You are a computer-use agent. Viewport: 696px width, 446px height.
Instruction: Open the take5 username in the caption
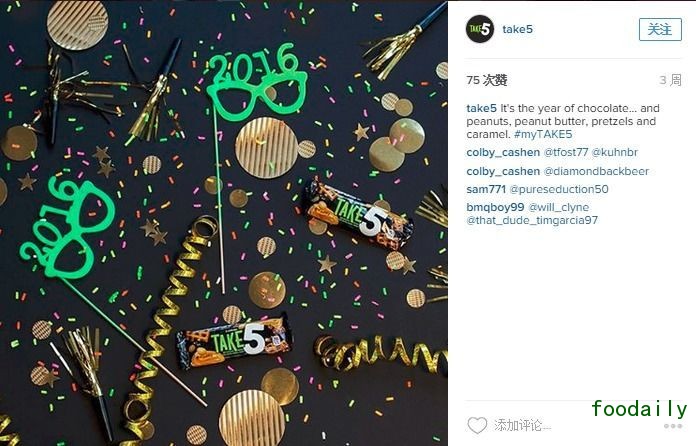click(x=481, y=108)
